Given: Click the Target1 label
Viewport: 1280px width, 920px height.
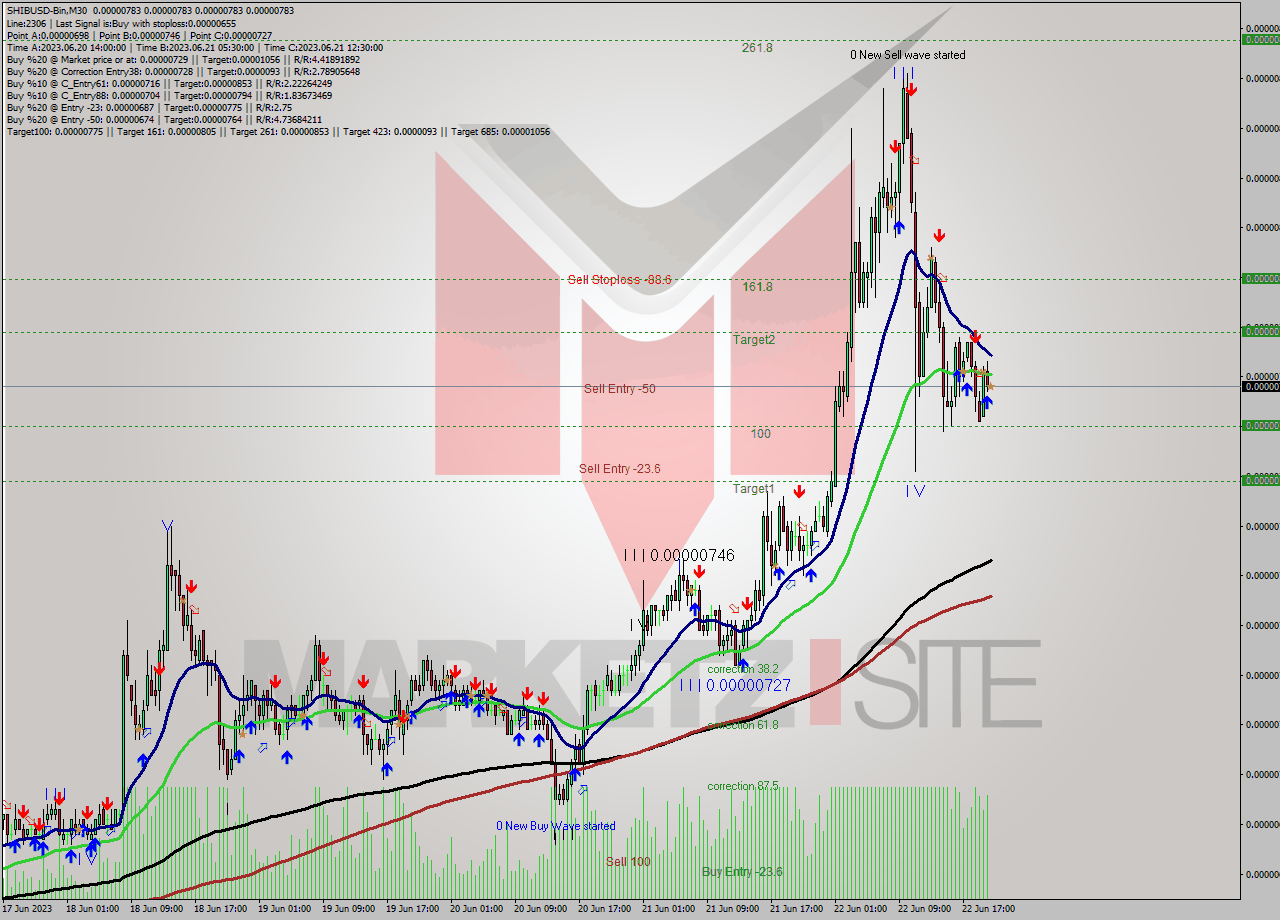Looking at the screenshot, I should pyautogui.click(x=754, y=489).
